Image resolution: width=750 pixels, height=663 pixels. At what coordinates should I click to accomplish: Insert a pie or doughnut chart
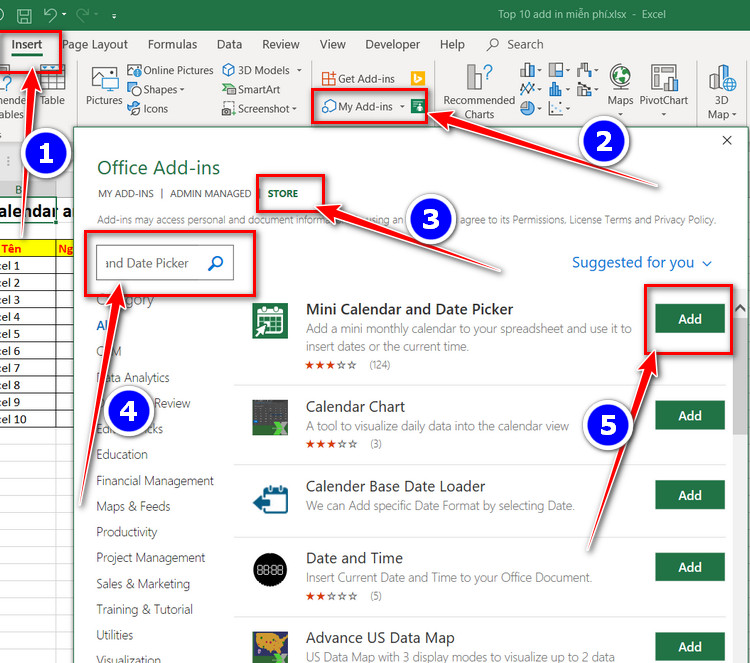coord(530,109)
